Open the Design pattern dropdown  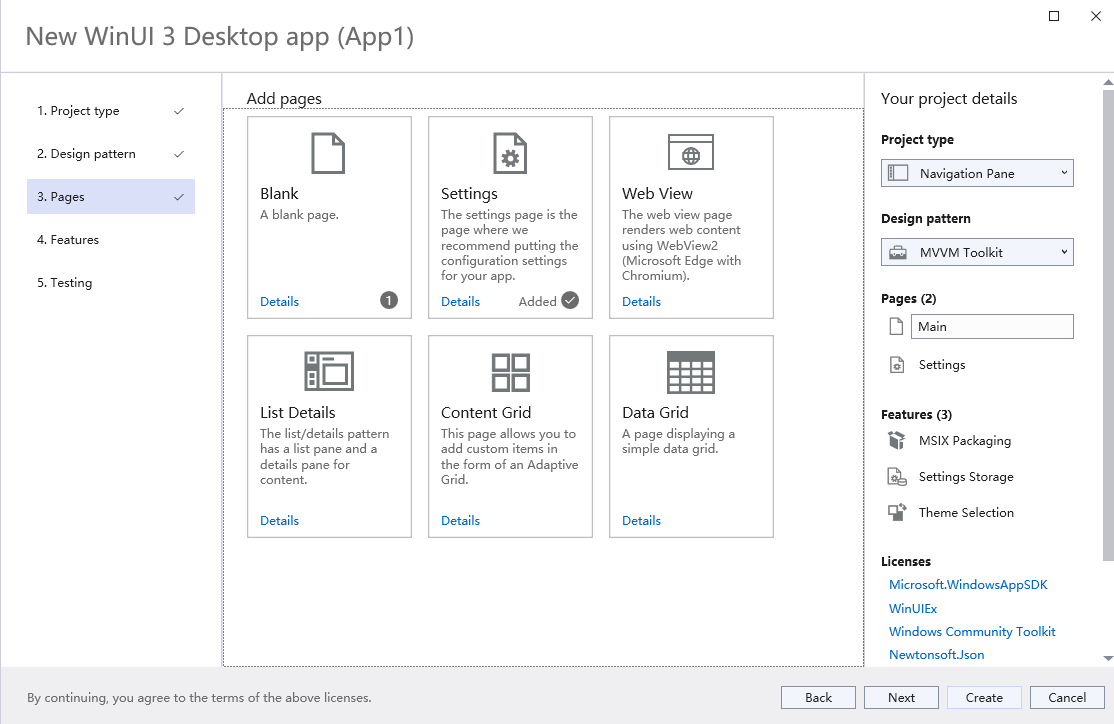point(977,252)
